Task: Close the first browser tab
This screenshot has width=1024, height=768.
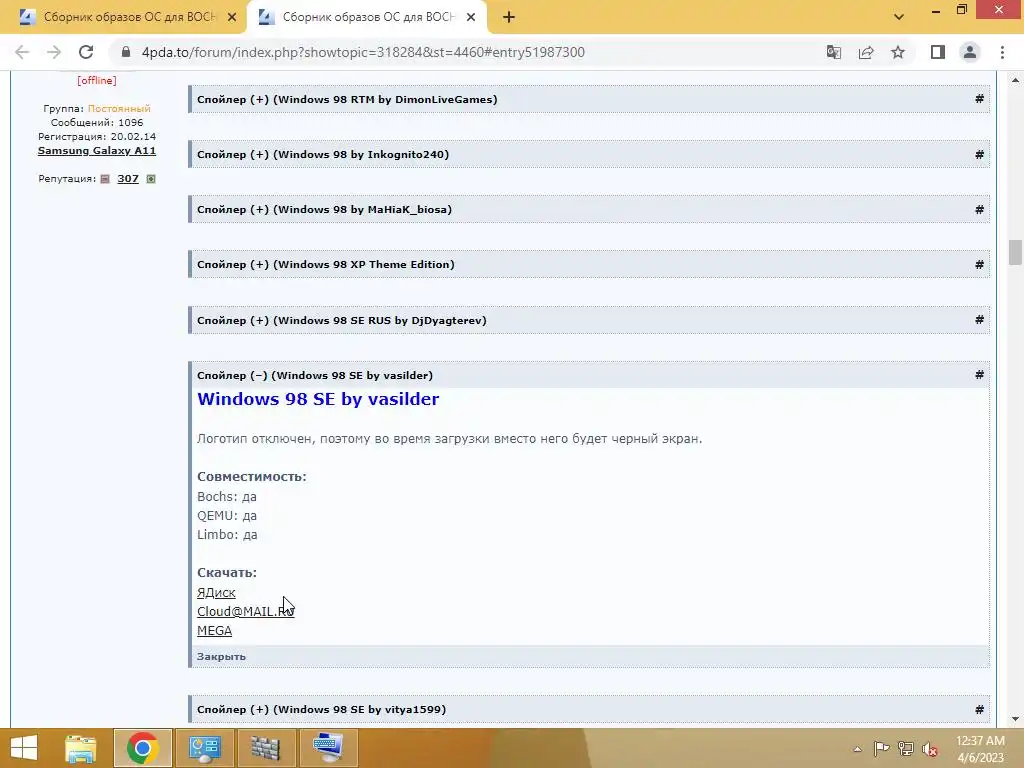Action: tap(232, 18)
